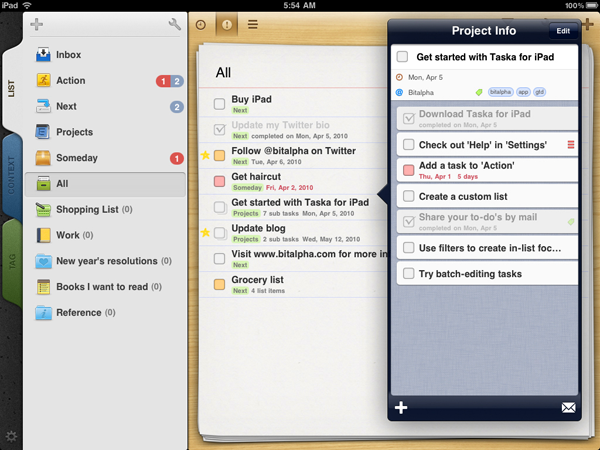Open Books I want to read icon

pyautogui.click(x=43, y=287)
